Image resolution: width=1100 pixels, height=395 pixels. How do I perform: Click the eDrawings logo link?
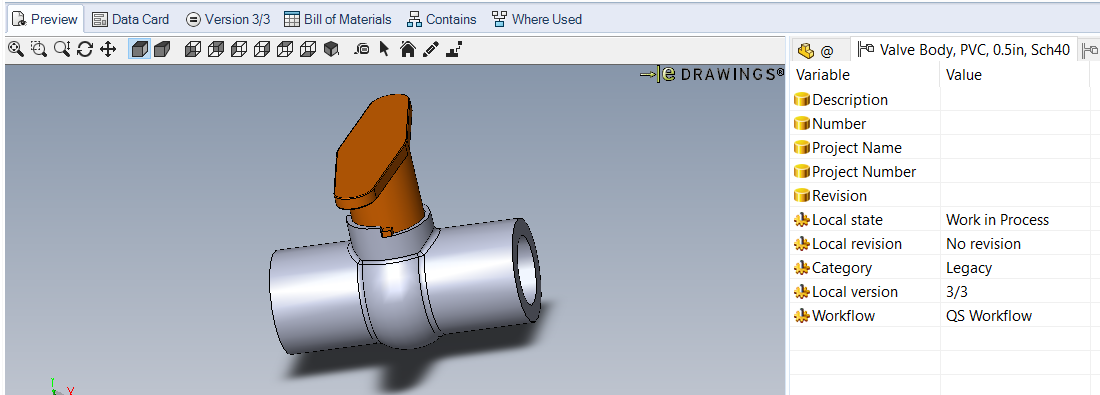(x=711, y=74)
